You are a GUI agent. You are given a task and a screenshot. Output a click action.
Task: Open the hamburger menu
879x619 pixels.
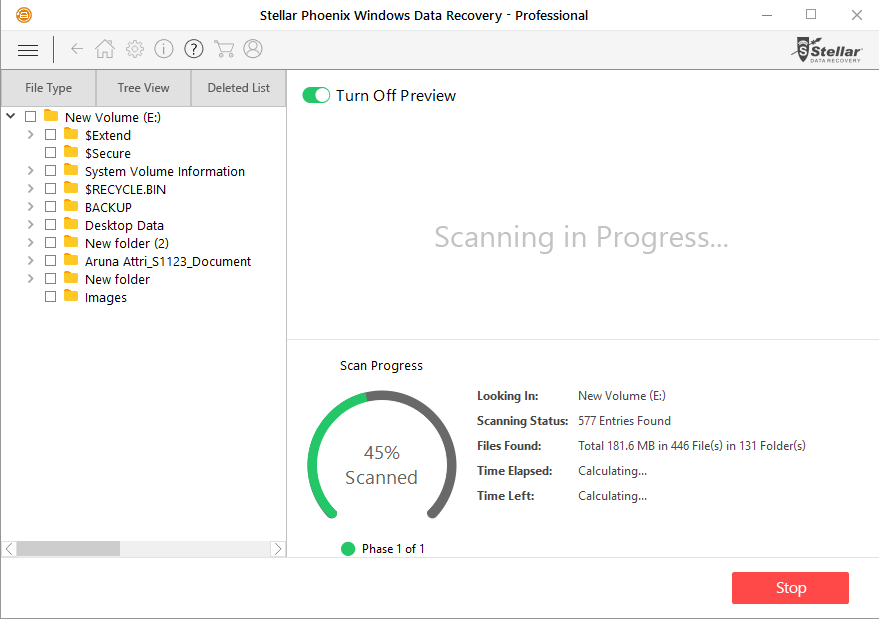[x=28, y=50]
